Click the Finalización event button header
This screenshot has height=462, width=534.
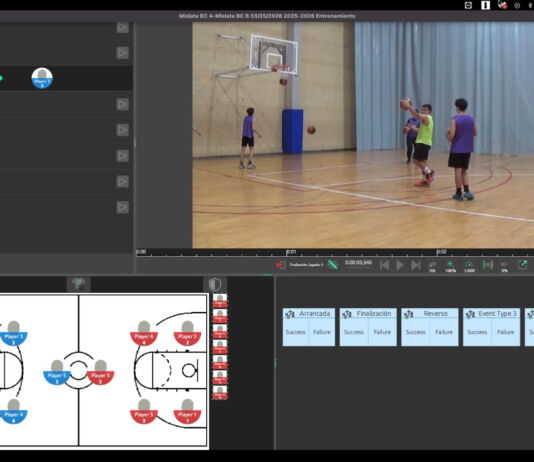[x=368, y=314]
